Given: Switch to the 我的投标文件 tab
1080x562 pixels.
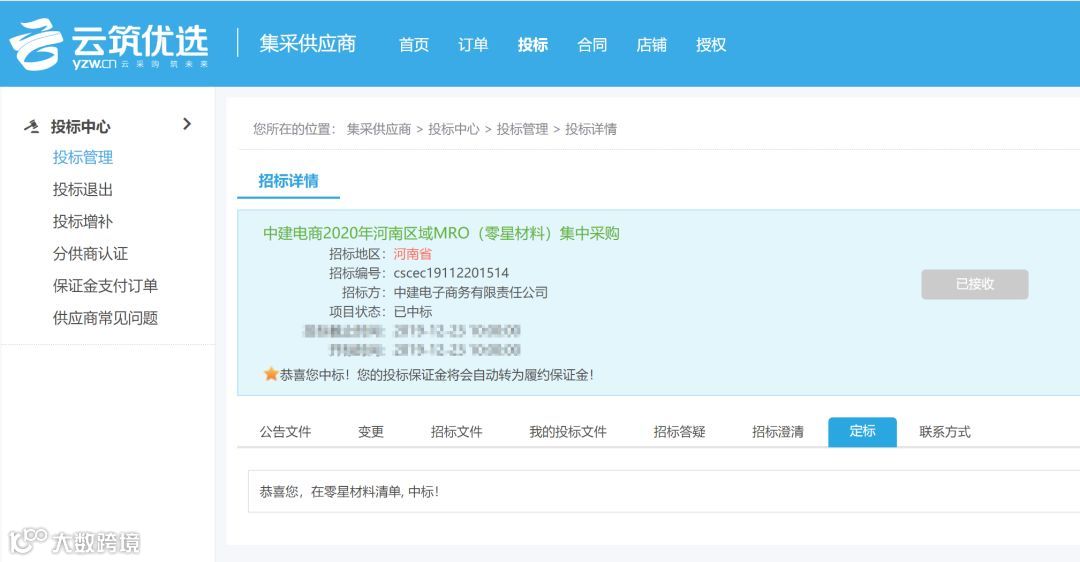Looking at the screenshot, I should click(x=568, y=432).
